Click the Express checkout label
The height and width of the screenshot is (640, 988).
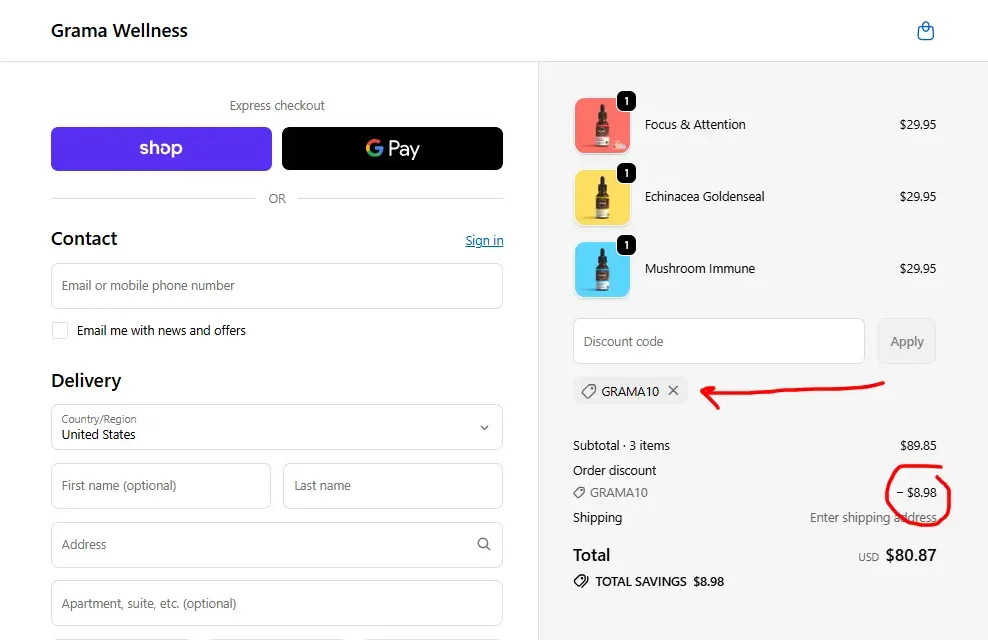[x=277, y=106]
